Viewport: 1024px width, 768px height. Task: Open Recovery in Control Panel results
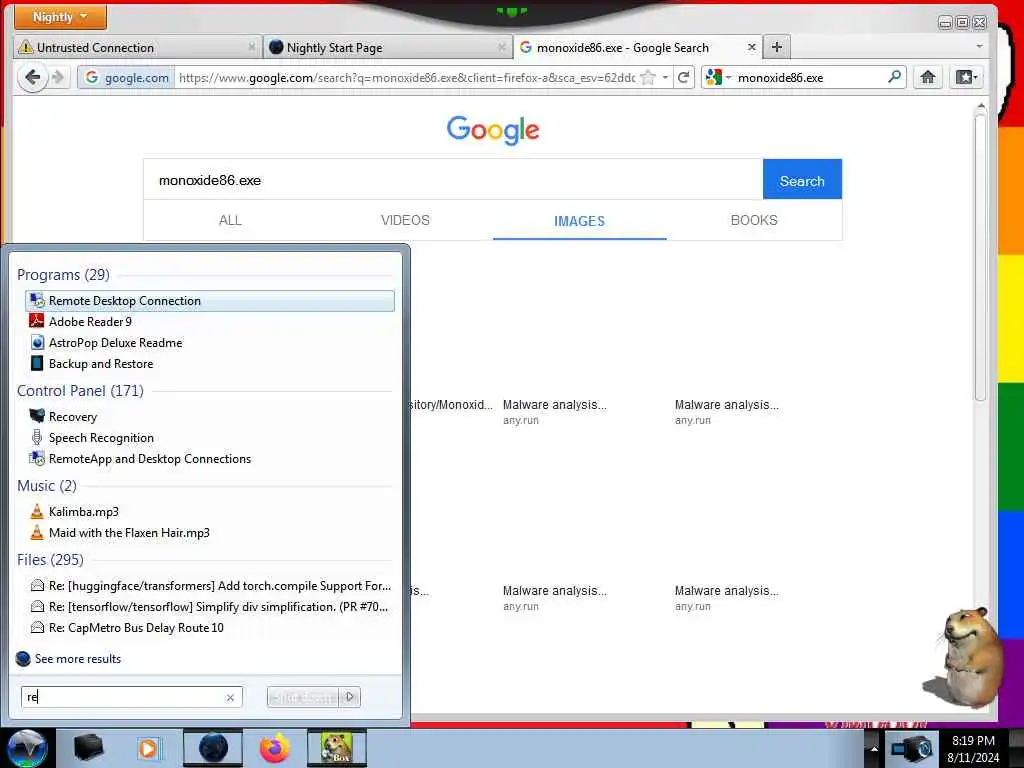click(x=210, y=417)
